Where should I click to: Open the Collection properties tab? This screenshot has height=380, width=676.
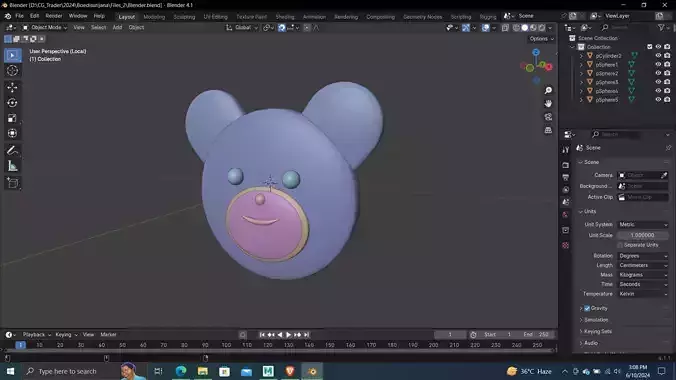(x=566, y=230)
